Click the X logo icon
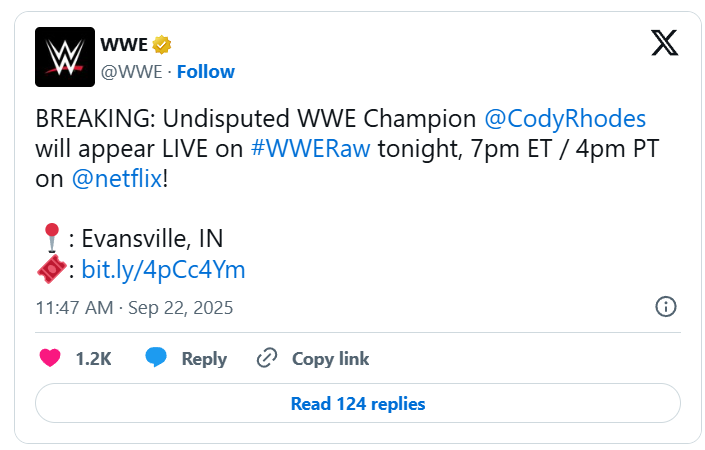 pos(664,43)
